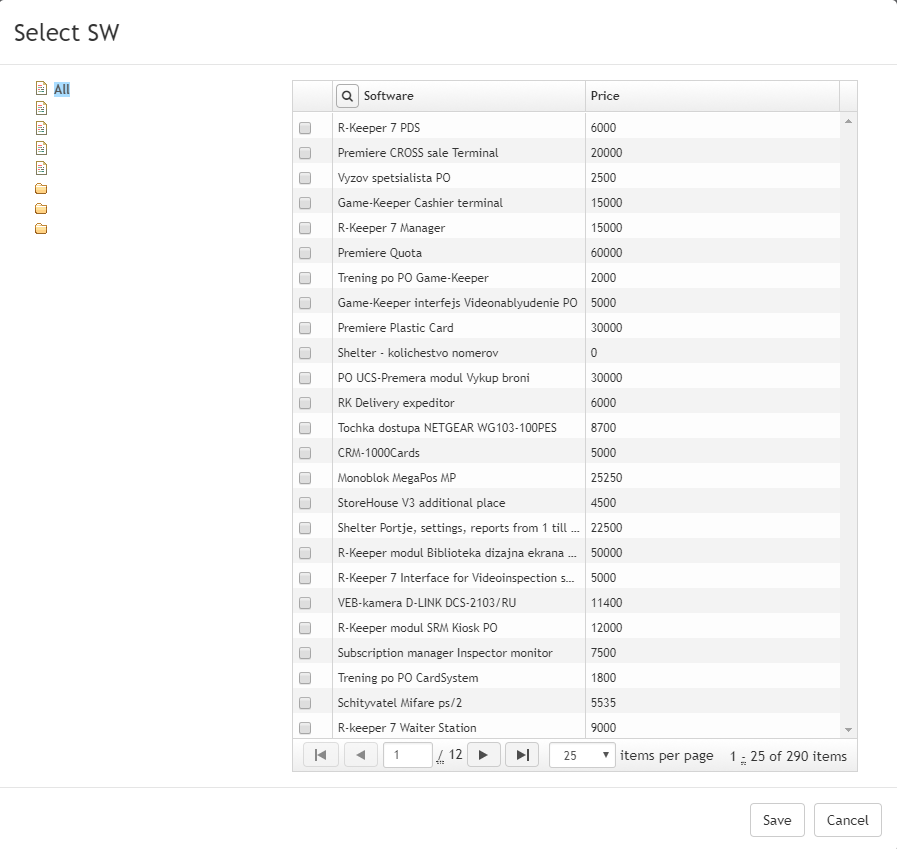Tick checkbox for CRM-1000Cards
Screen dimensions: 897x849
[x=305, y=453]
